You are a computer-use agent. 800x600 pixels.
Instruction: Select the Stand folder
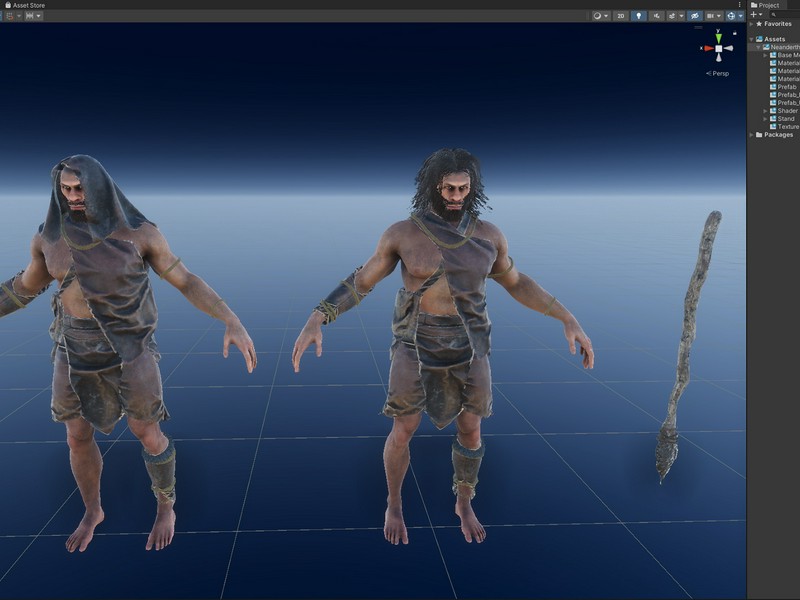[782, 119]
